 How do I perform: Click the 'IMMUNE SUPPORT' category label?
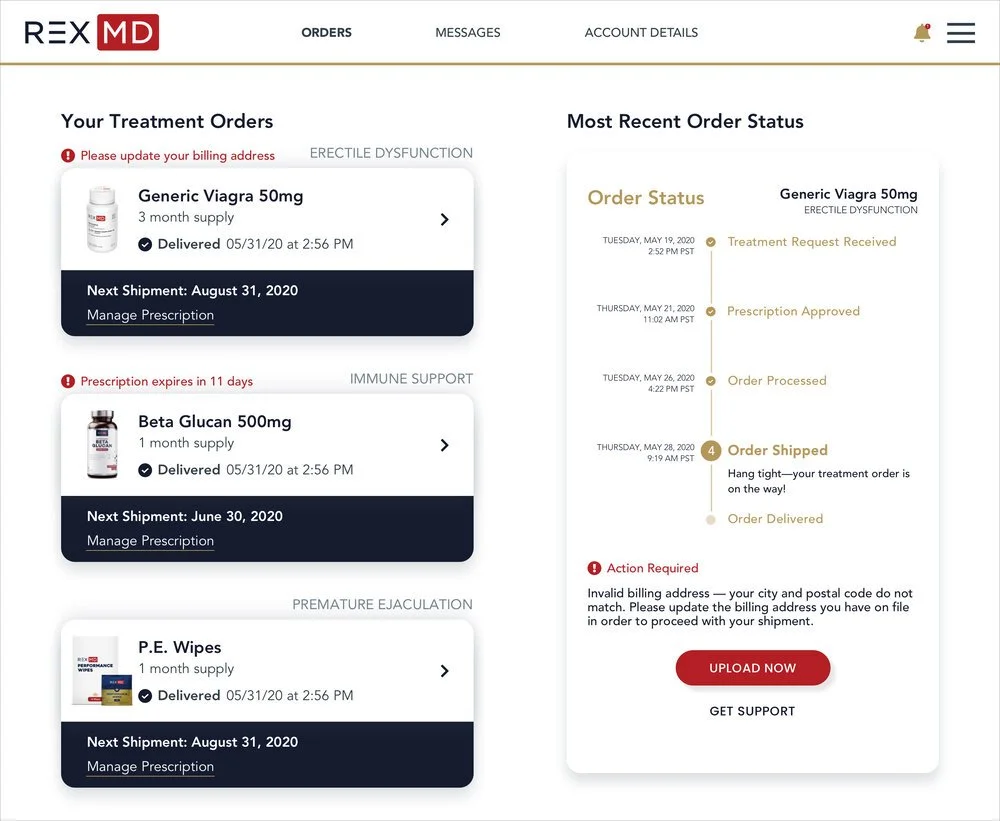coord(411,379)
